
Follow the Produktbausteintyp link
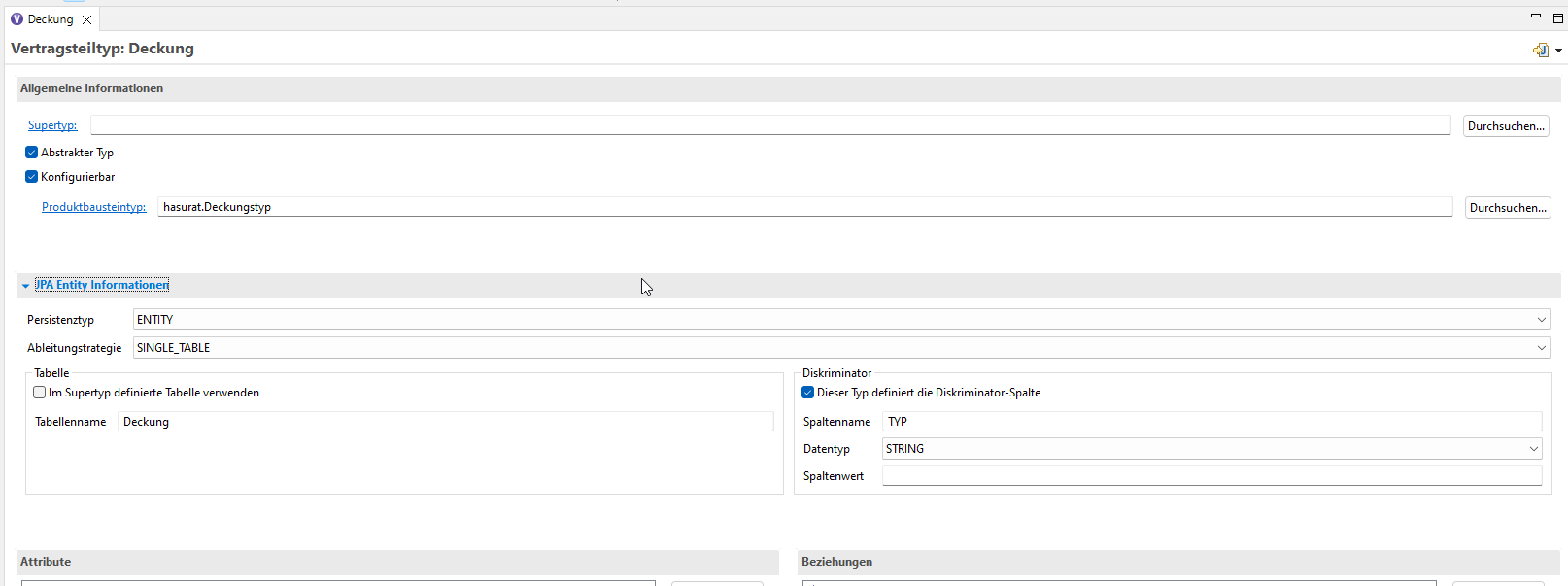pos(93,207)
